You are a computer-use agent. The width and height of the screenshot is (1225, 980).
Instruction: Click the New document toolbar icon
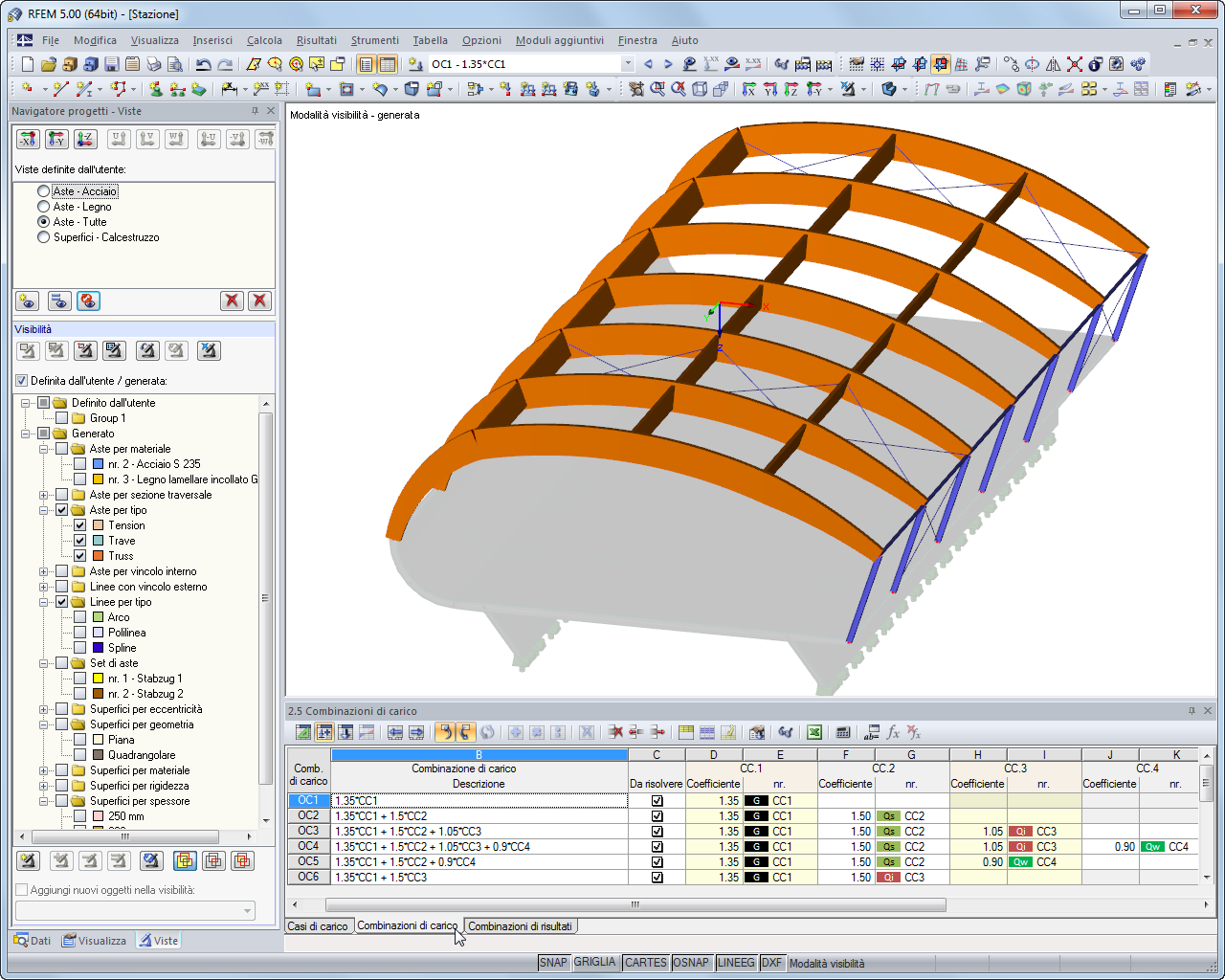pos(28,64)
